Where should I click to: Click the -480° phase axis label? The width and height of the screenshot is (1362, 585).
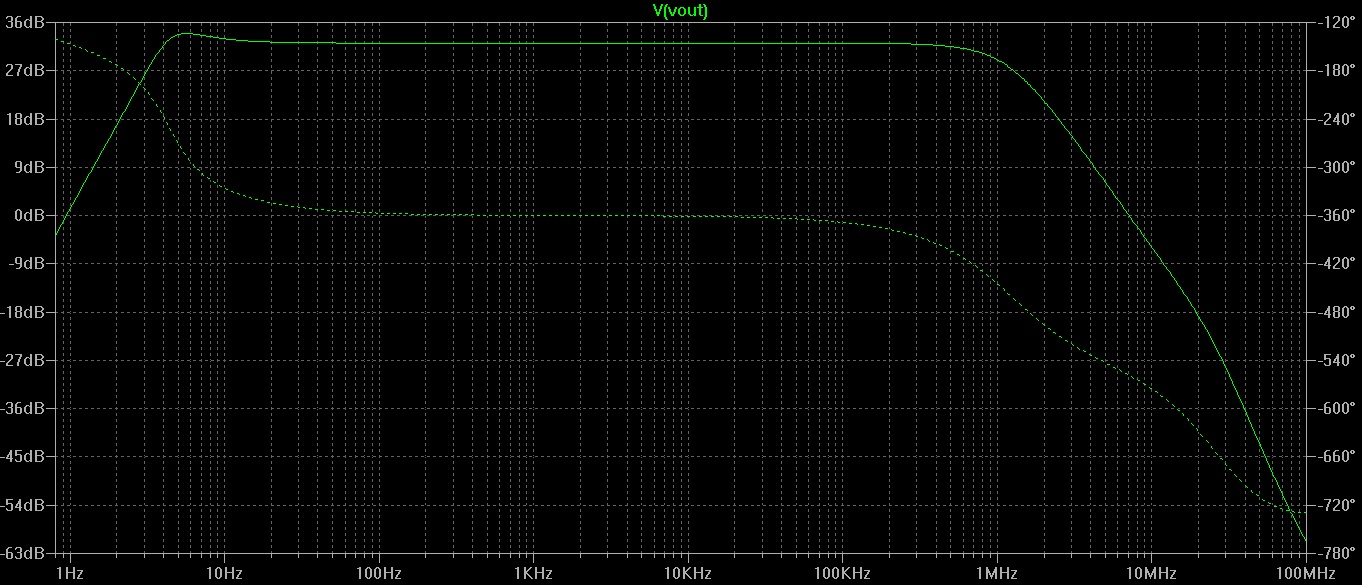click(1337, 312)
